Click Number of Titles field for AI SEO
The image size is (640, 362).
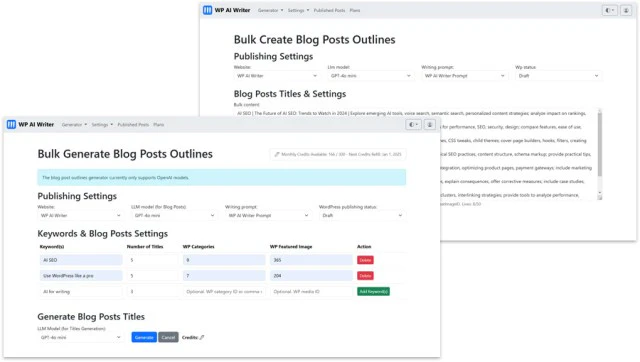pos(152,260)
